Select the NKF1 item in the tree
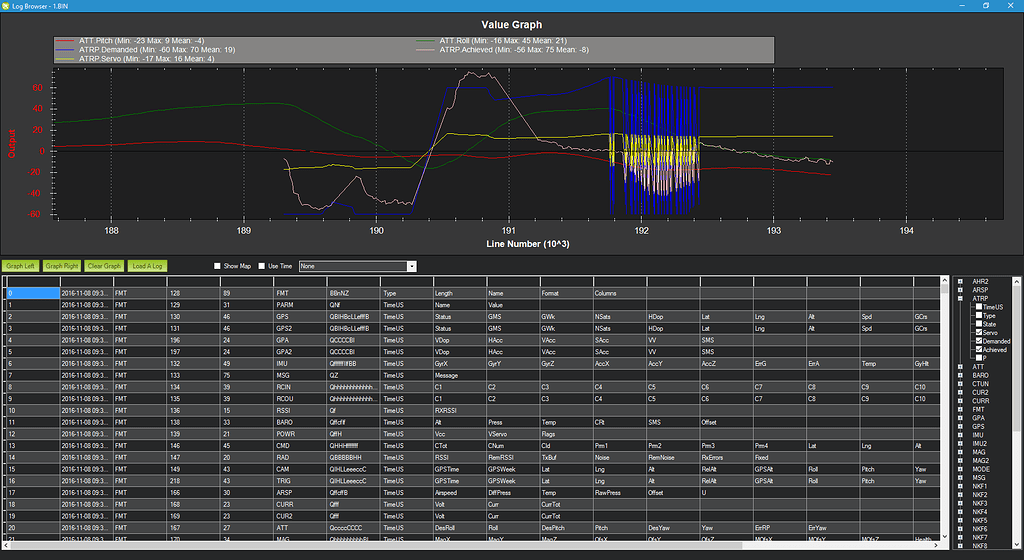 [x=980, y=486]
